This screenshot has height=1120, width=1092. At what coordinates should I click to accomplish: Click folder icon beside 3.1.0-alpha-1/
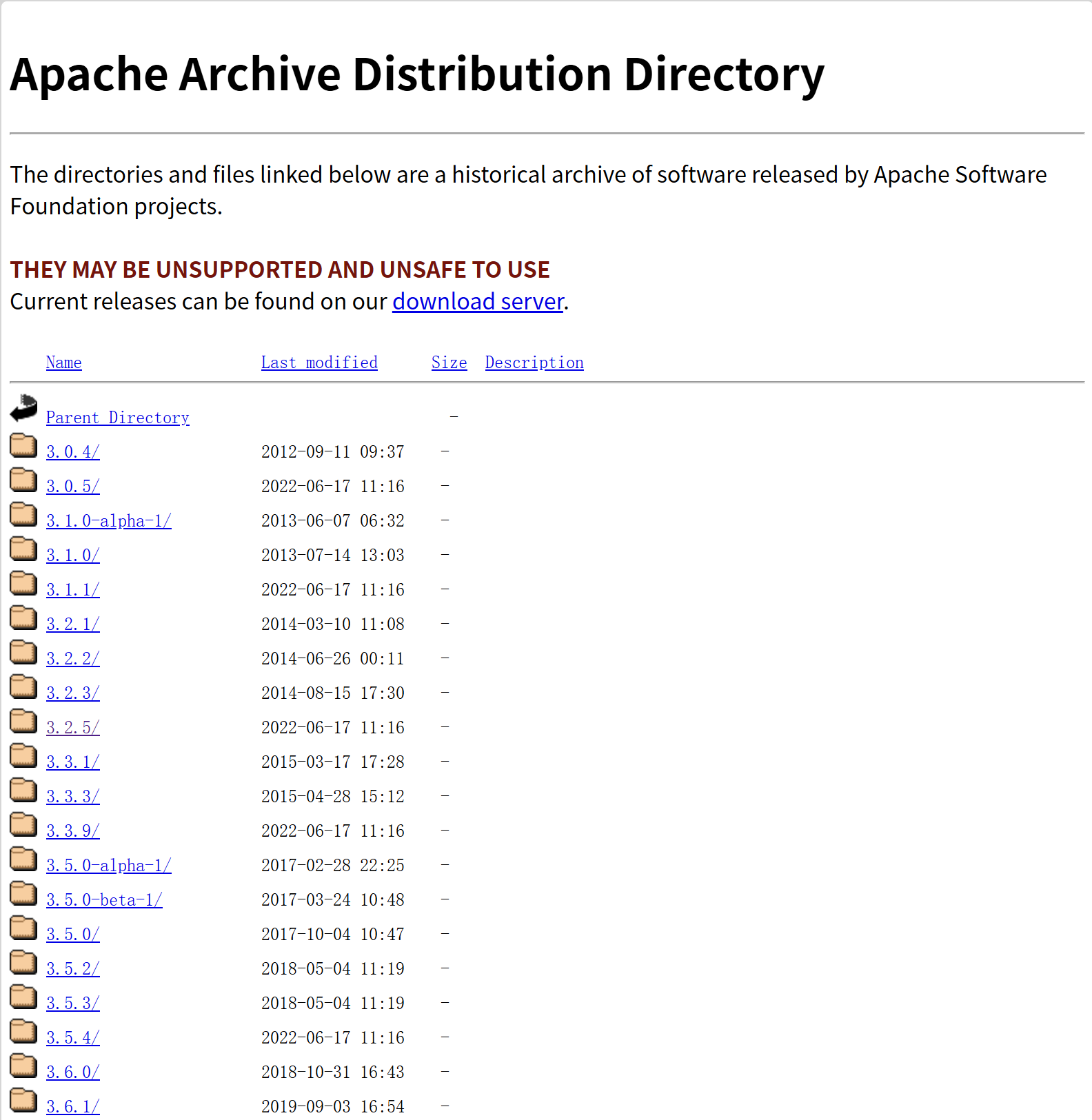[23, 514]
